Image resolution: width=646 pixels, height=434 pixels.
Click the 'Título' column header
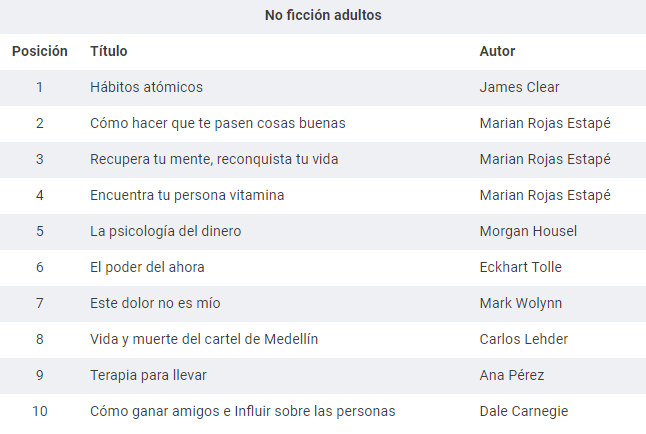109,51
